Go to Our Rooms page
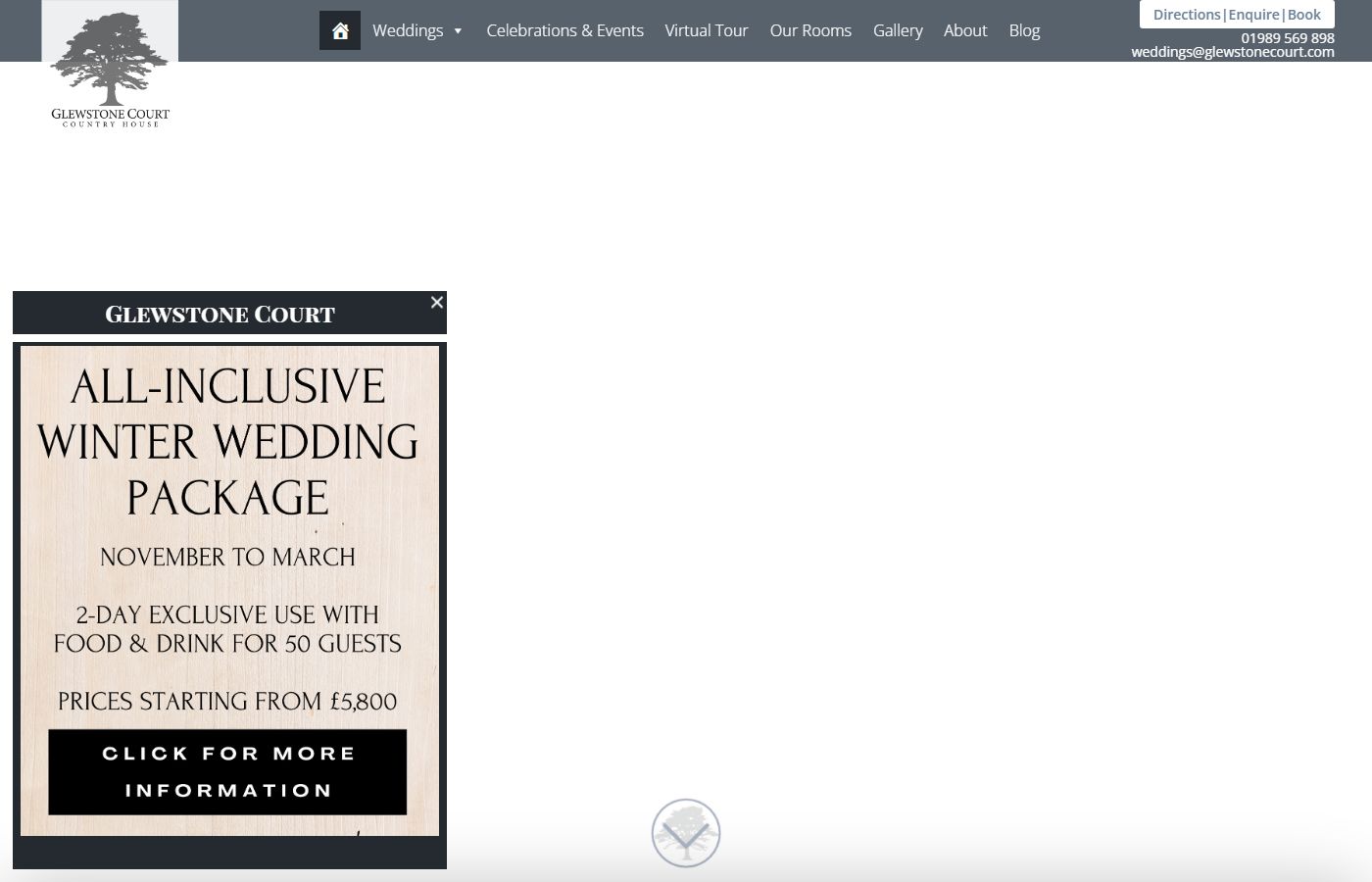The image size is (1372, 882). coord(810,30)
